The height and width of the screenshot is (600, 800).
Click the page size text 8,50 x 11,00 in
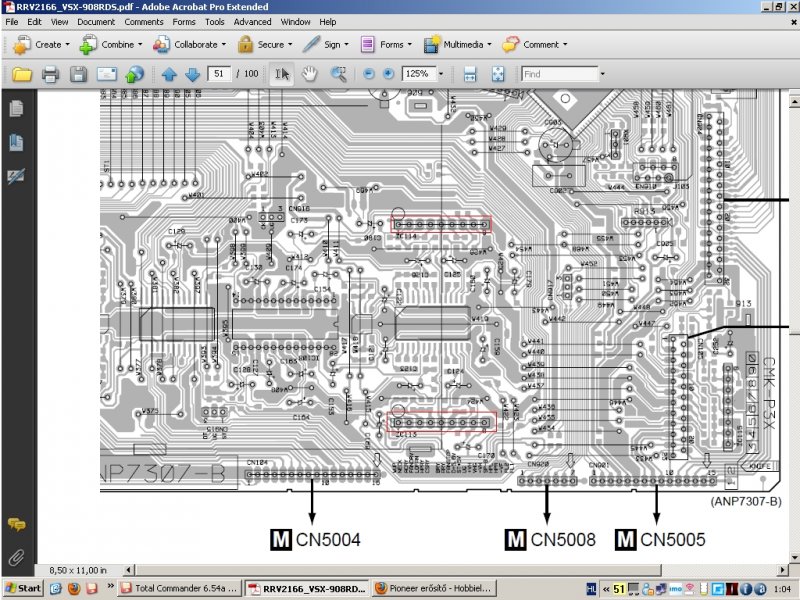coord(78,570)
